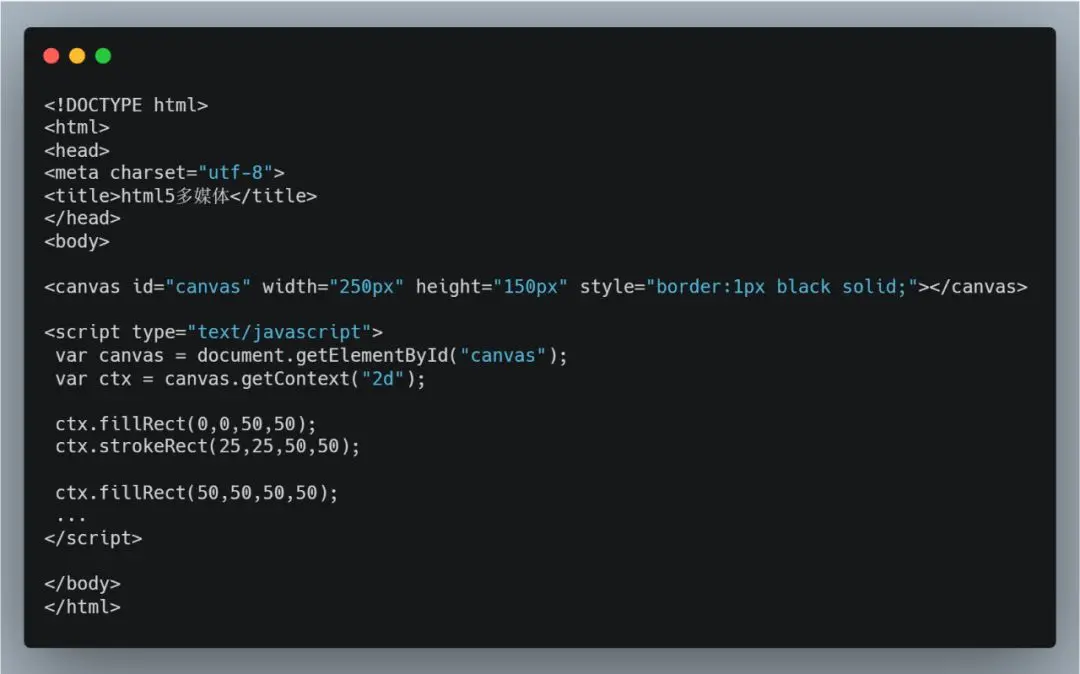Click the "utf-8" charset value

pyautogui.click(x=236, y=173)
